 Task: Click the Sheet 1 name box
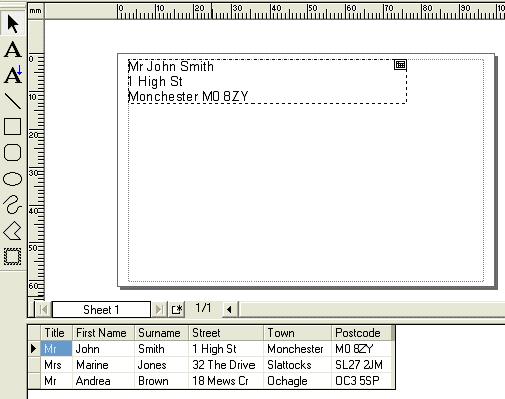101,310
